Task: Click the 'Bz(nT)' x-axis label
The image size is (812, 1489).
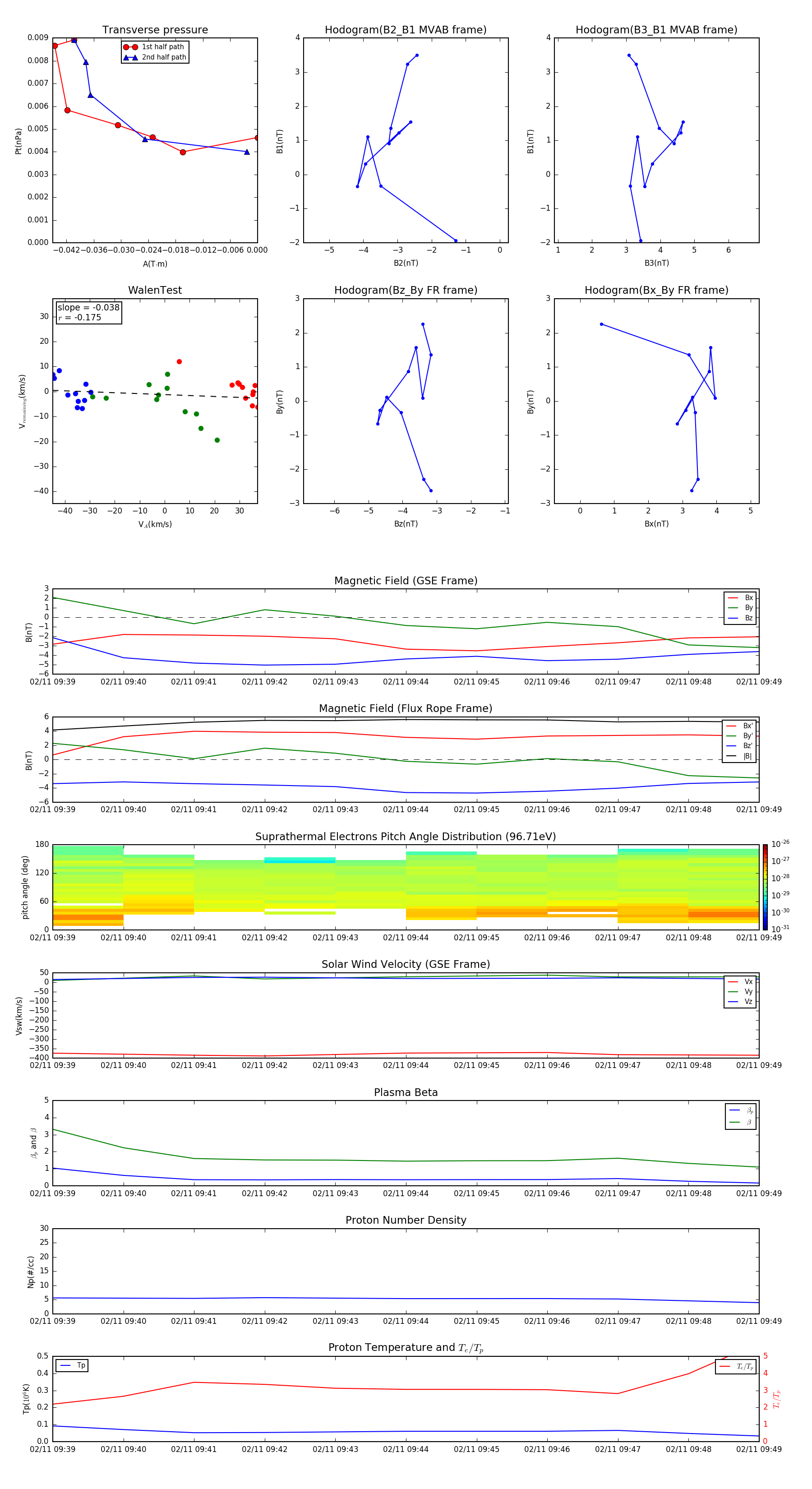Action: coord(406,524)
